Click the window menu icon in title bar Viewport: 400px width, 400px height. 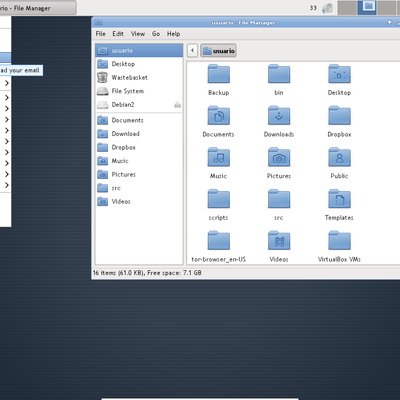(x=98, y=23)
